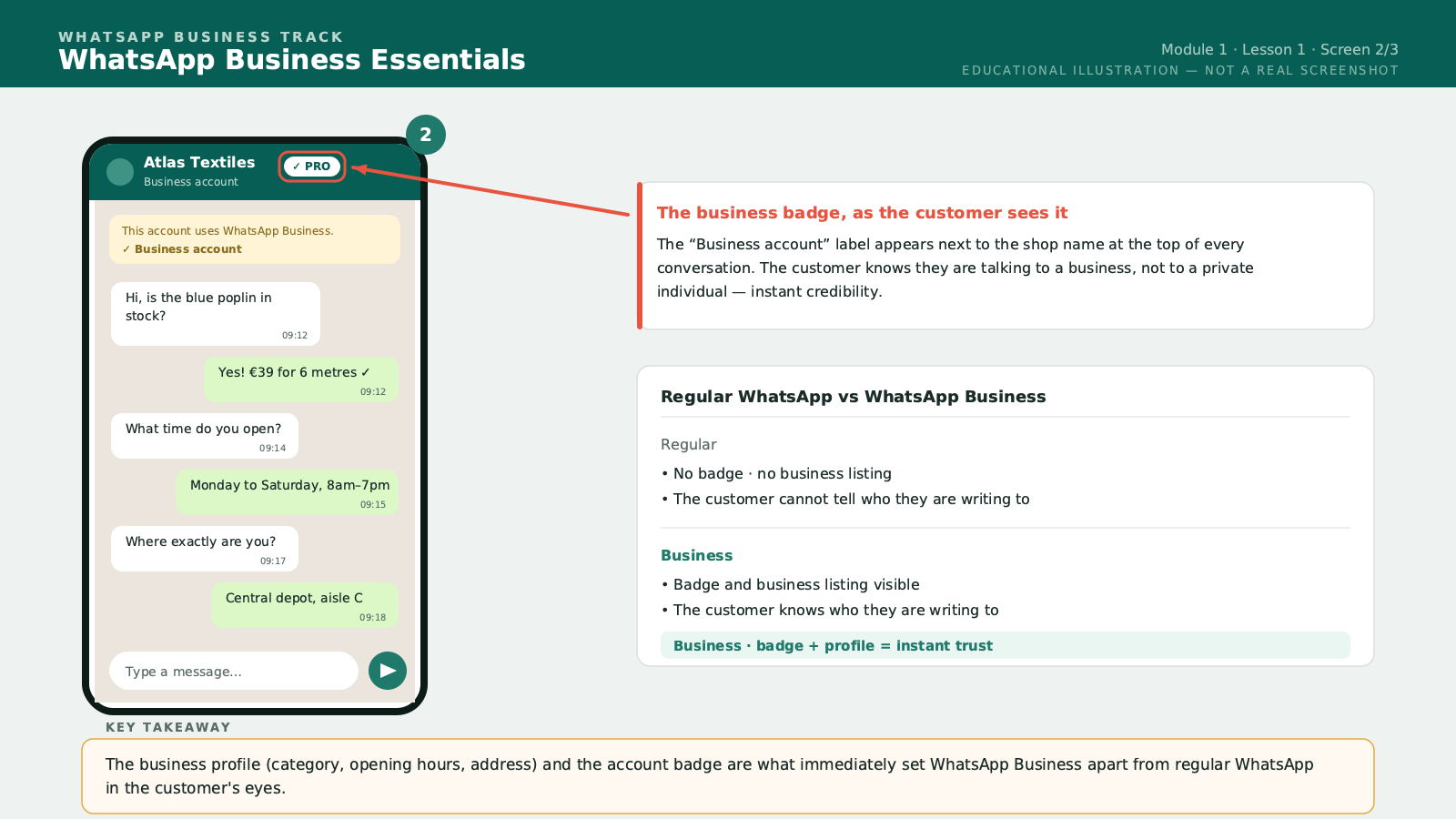The height and width of the screenshot is (819, 1456).
Task: Click the heading 'The business badge, as the customer sees it'
Action: click(862, 213)
